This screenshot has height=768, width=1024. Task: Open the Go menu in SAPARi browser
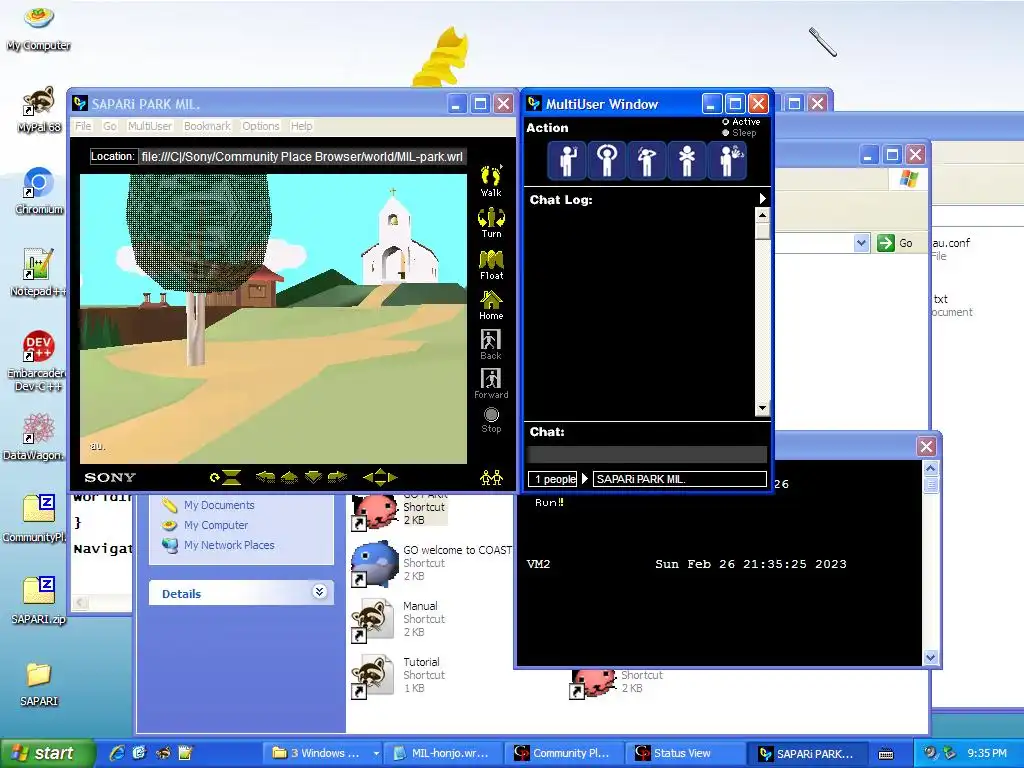point(110,126)
